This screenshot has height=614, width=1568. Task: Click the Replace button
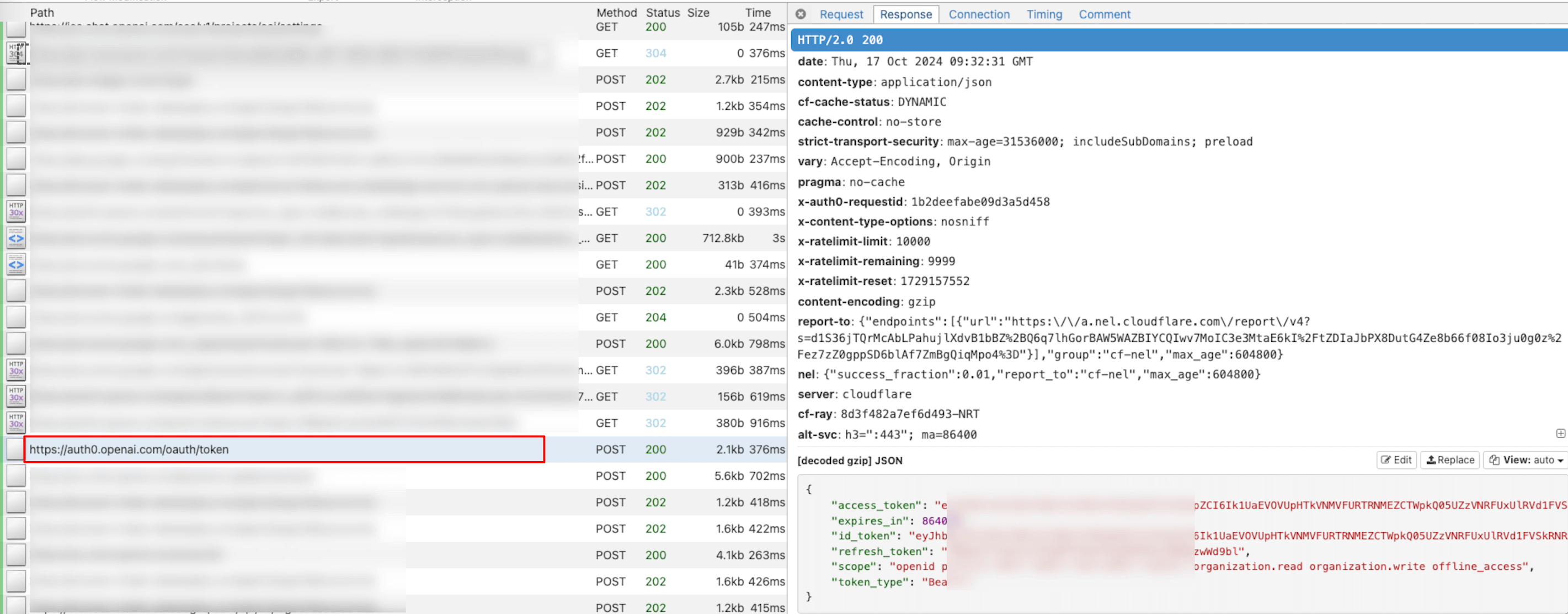click(1450, 460)
